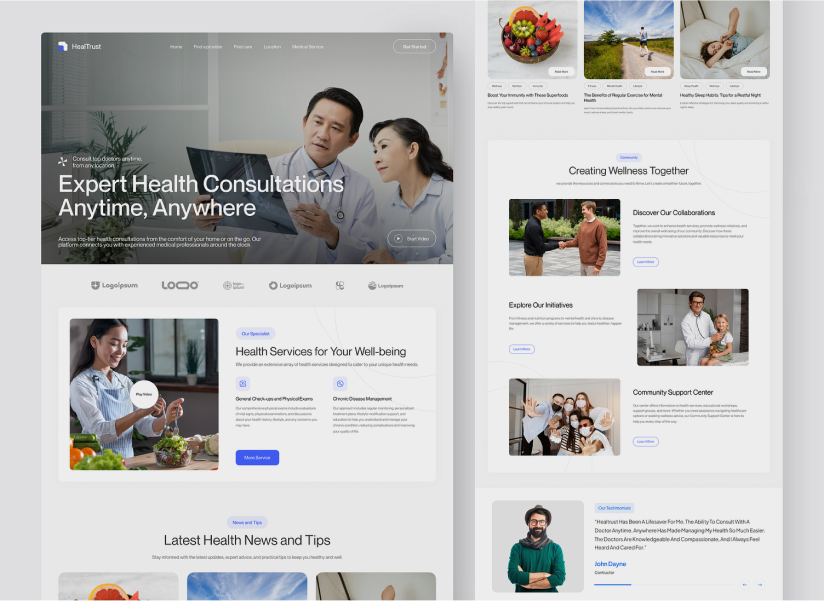Click the next testimonial arrow
Screen dimensions: 824x601
(x=760, y=584)
